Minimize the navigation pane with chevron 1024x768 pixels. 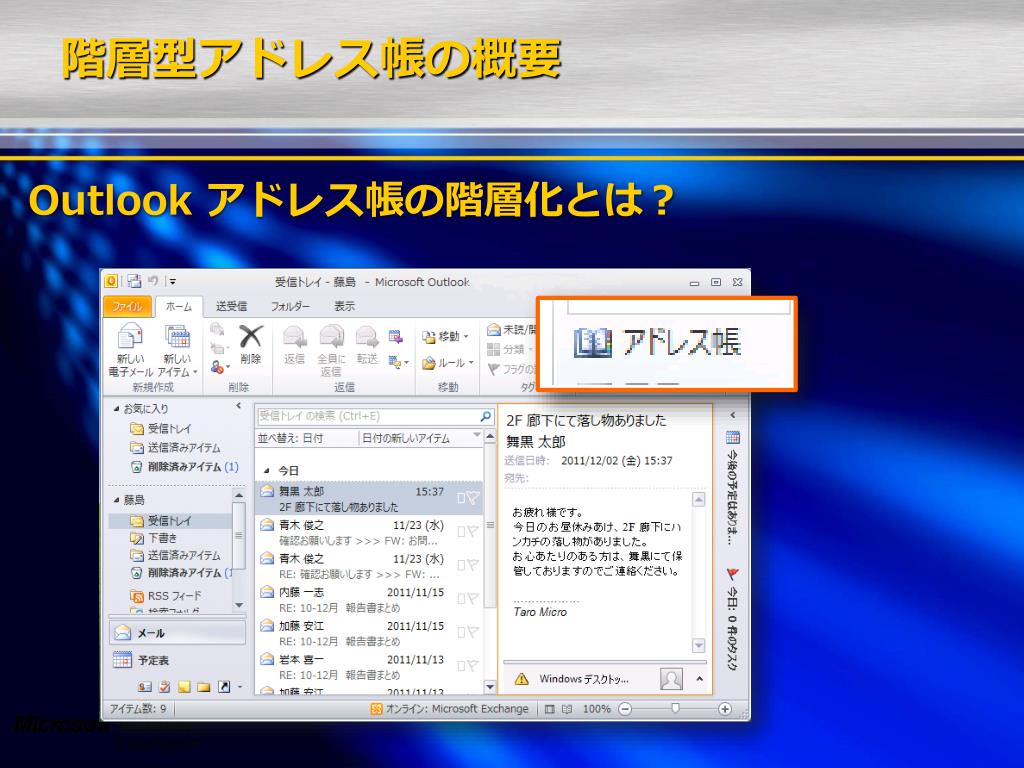pyautogui.click(x=239, y=406)
